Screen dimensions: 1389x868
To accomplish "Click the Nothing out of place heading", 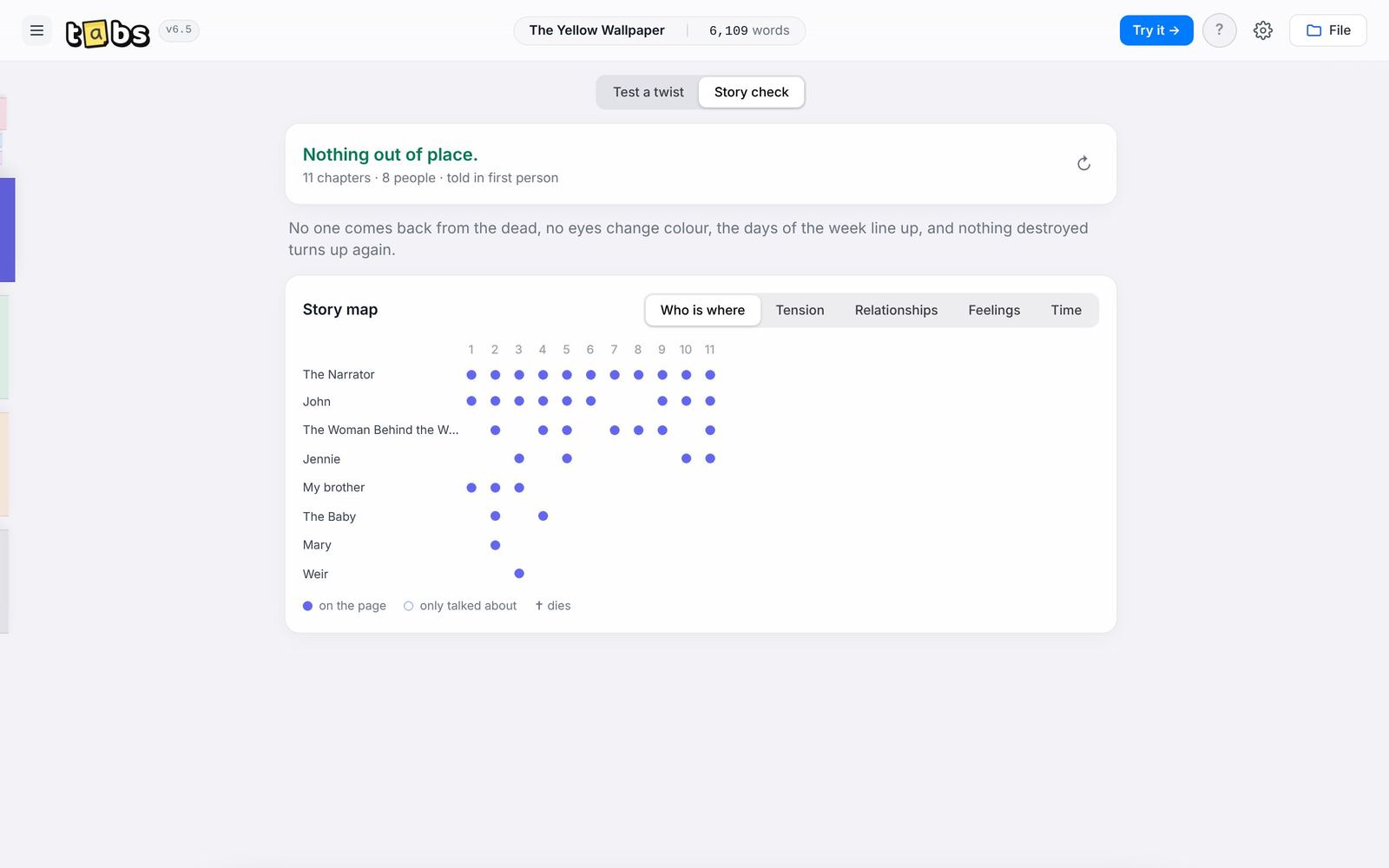I will pyautogui.click(x=390, y=155).
